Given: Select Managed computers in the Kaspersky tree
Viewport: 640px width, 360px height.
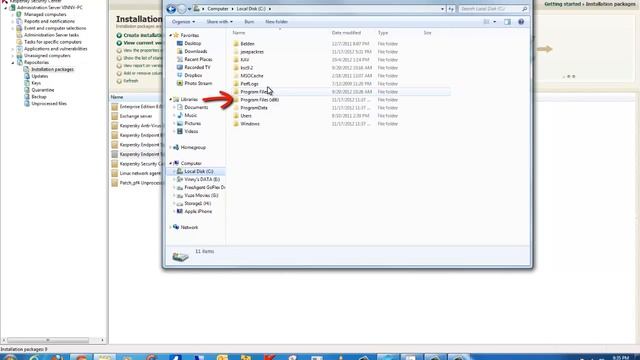Looking at the screenshot, I should pos(45,14).
